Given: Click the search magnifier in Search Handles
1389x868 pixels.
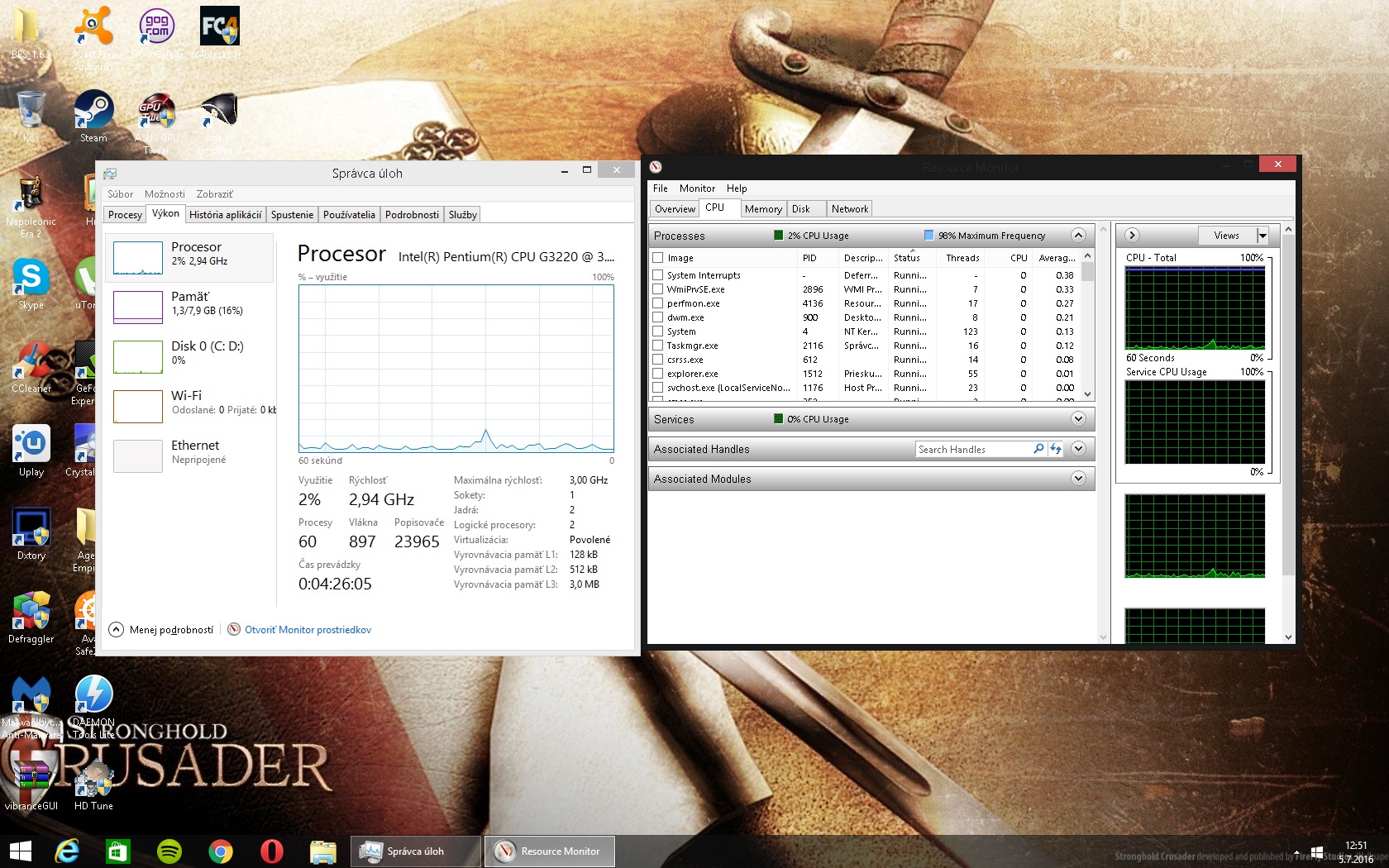Looking at the screenshot, I should (x=1038, y=449).
